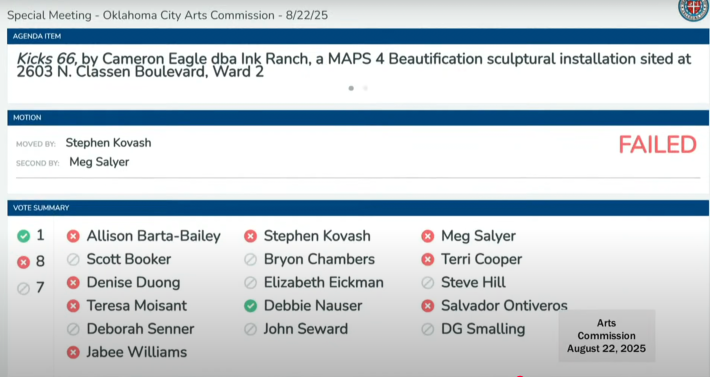Click absent icon next to Scott Booker
Image resolution: width=710 pixels, height=377 pixels.
73,259
